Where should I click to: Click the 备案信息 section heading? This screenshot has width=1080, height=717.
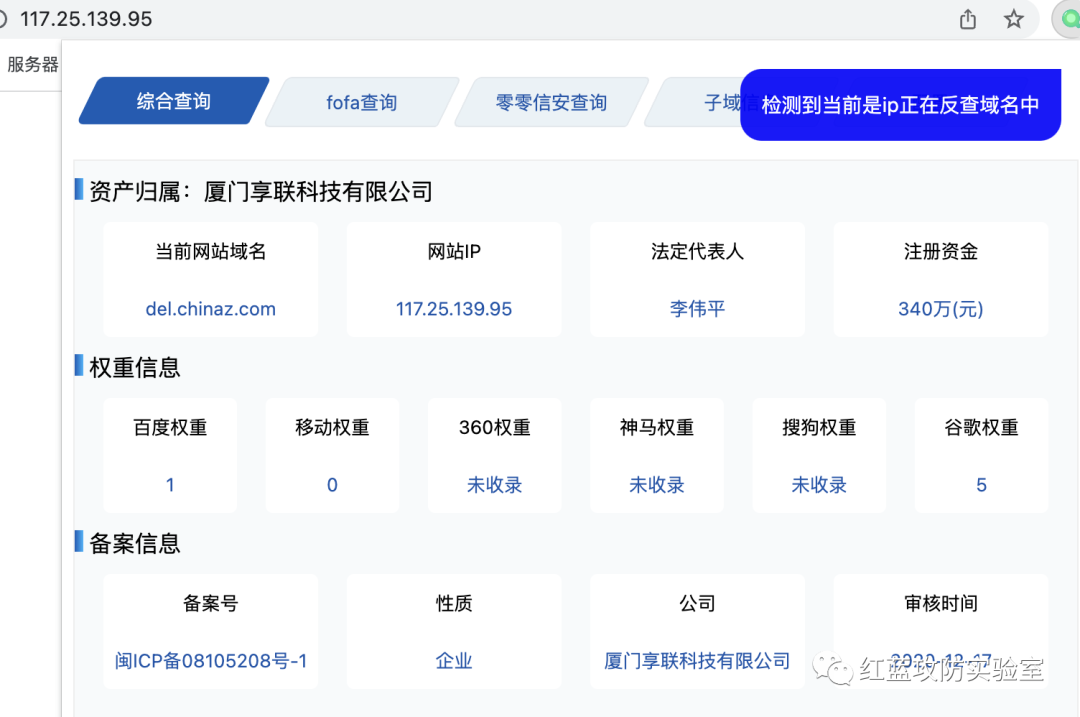tap(135, 543)
